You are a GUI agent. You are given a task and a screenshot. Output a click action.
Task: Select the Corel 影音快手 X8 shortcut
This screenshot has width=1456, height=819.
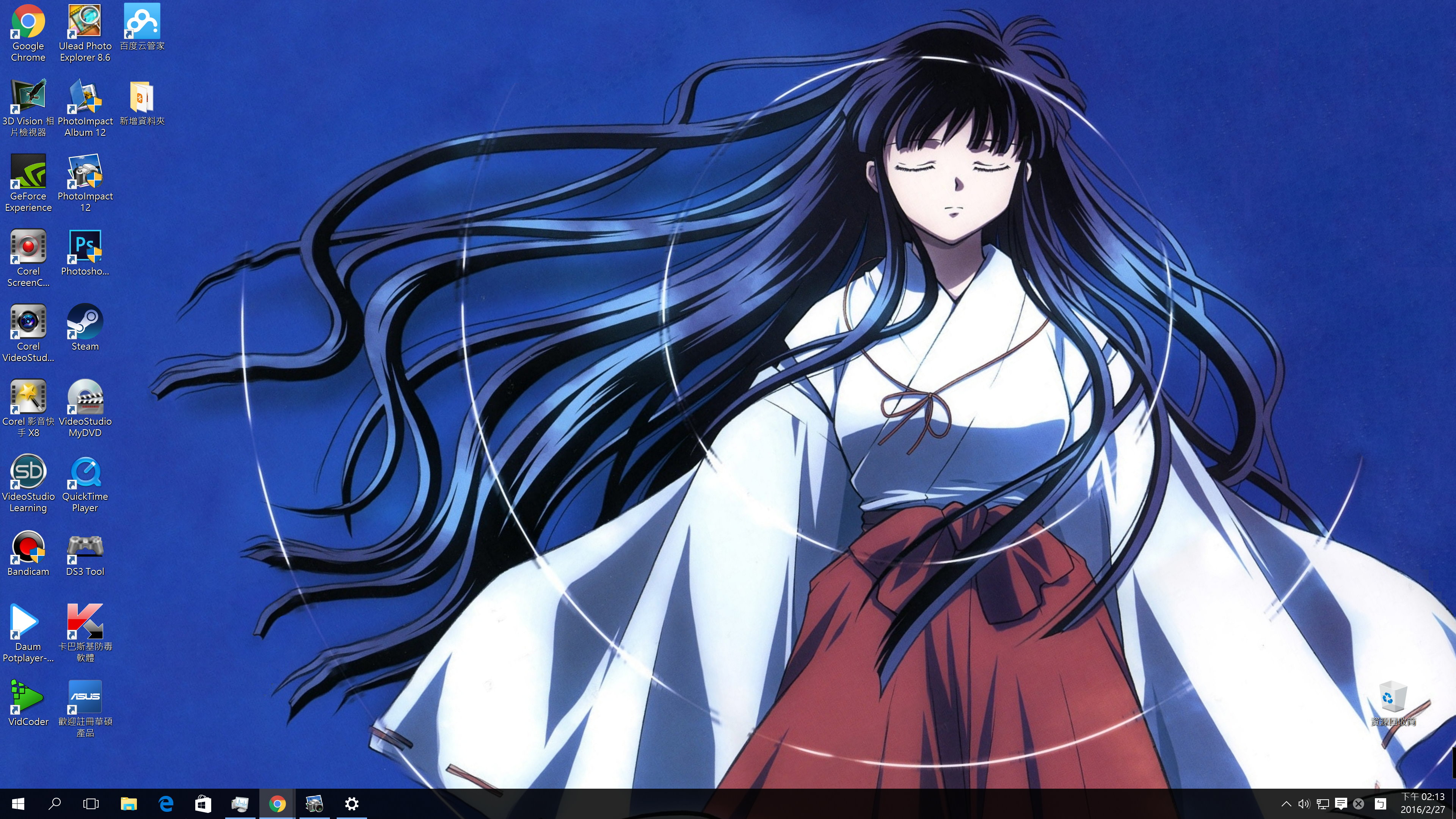pyautogui.click(x=28, y=409)
